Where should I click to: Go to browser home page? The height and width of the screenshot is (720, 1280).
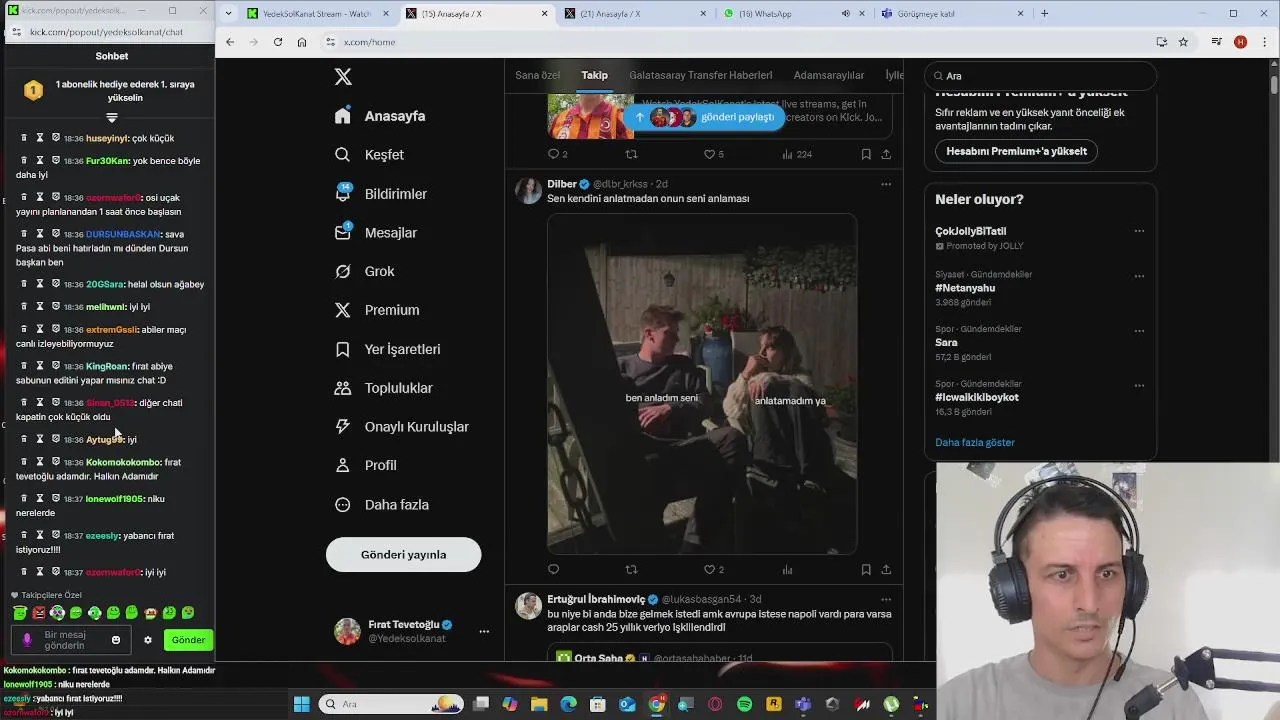pyautogui.click(x=302, y=42)
